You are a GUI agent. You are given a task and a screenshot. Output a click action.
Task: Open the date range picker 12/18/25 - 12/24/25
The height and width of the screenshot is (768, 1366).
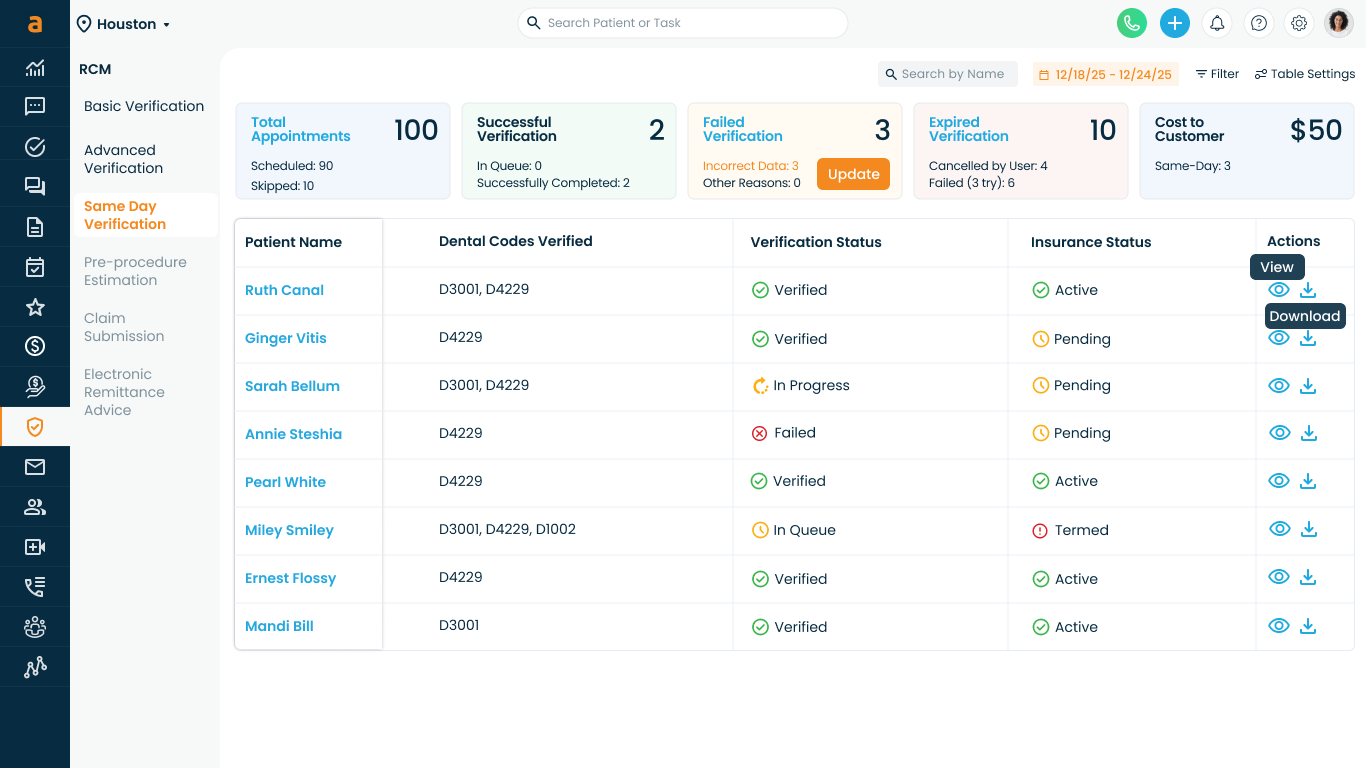[x=1105, y=74]
